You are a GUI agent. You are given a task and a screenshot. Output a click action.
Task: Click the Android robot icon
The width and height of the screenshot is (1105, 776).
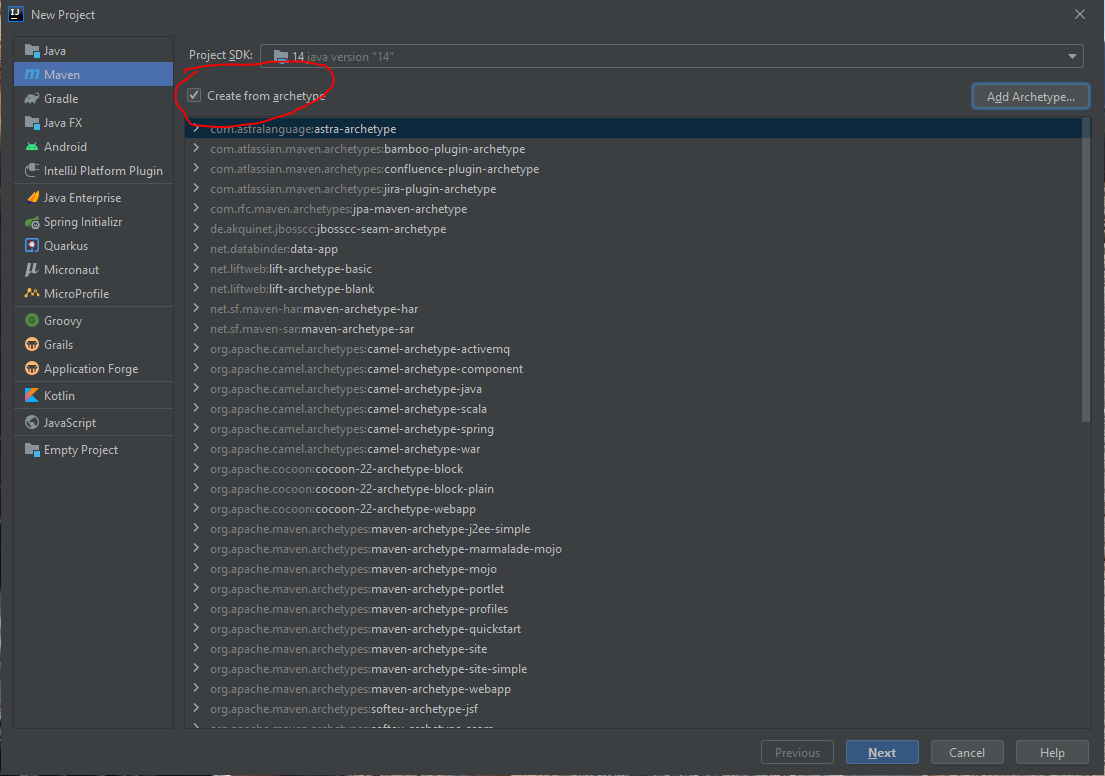click(32, 147)
